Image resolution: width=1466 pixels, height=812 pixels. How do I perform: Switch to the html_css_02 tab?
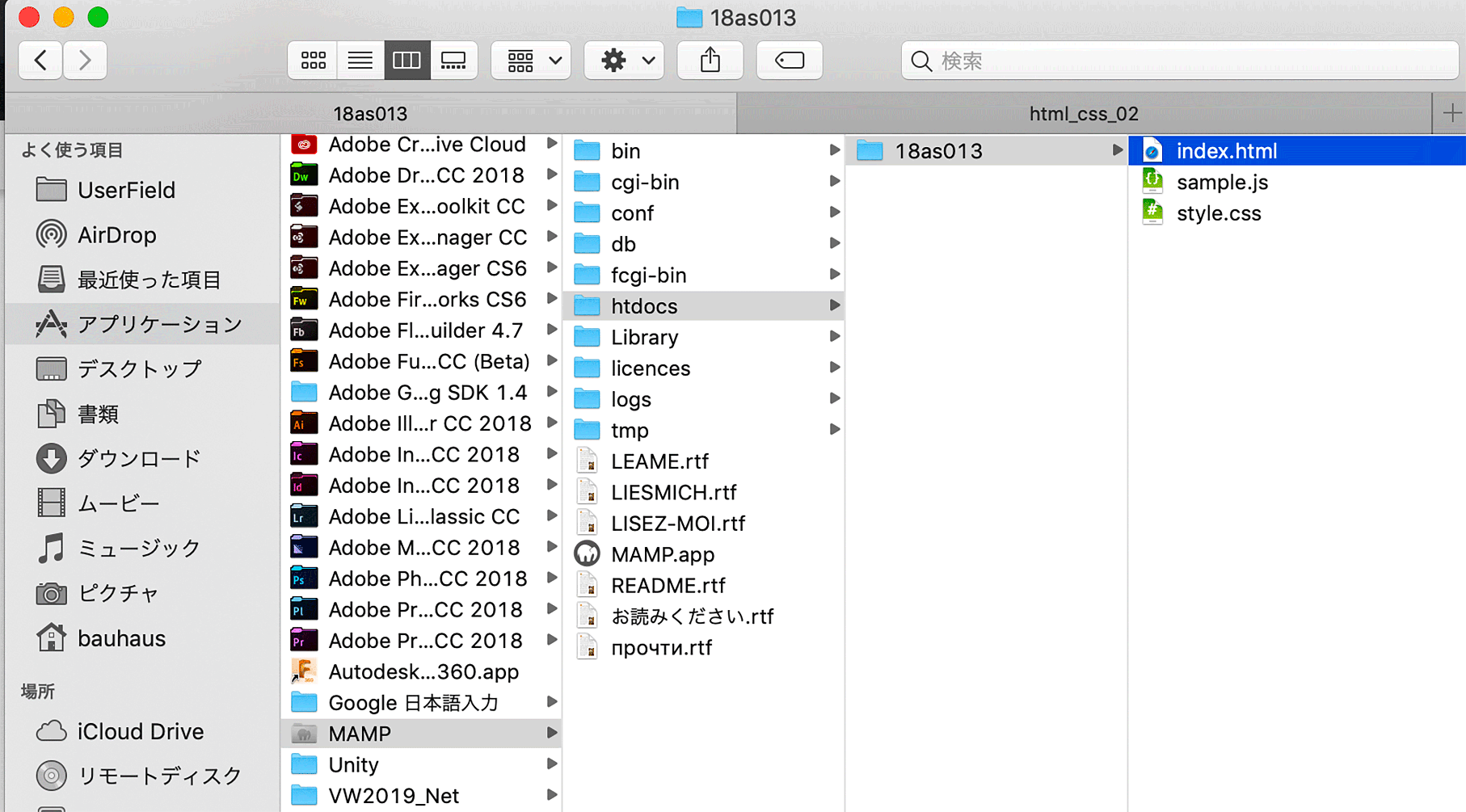[x=1083, y=114]
